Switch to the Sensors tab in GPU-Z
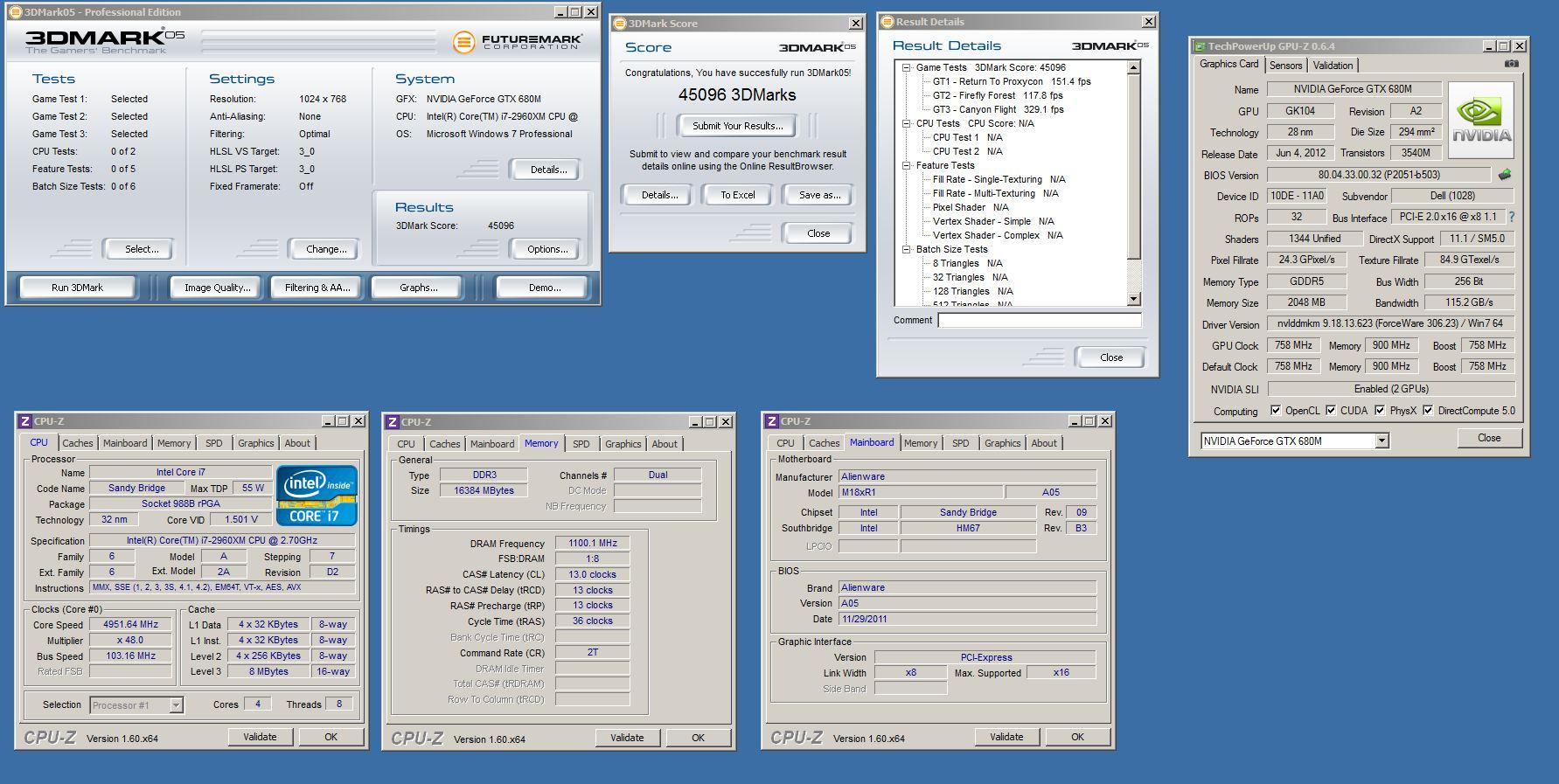Viewport: 1559px width, 784px height. click(1285, 66)
